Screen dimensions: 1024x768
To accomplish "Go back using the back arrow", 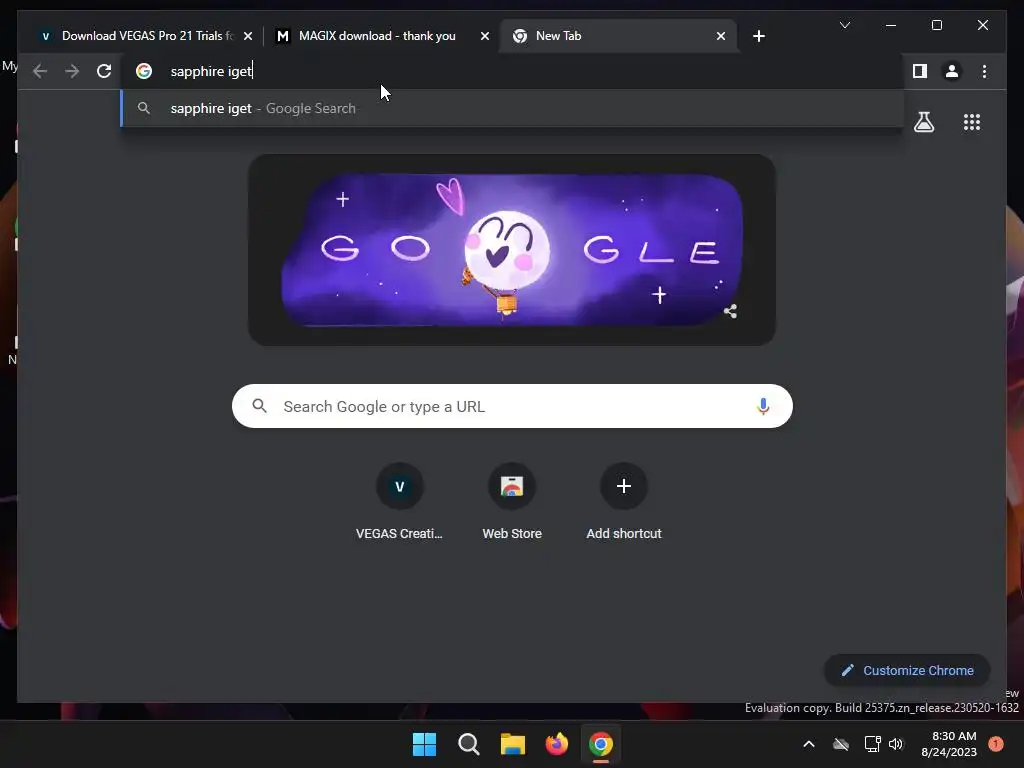I will coord(40,71).
